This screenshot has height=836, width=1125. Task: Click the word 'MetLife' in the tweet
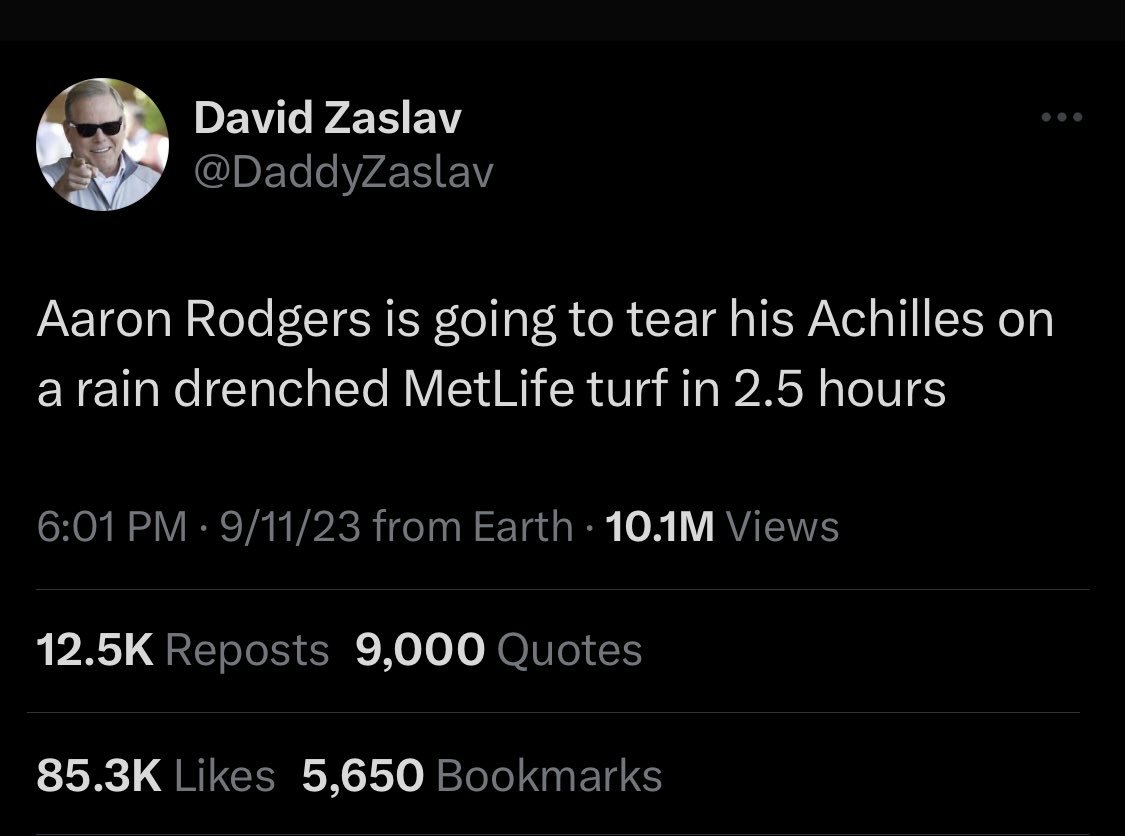tap(492, 390)
